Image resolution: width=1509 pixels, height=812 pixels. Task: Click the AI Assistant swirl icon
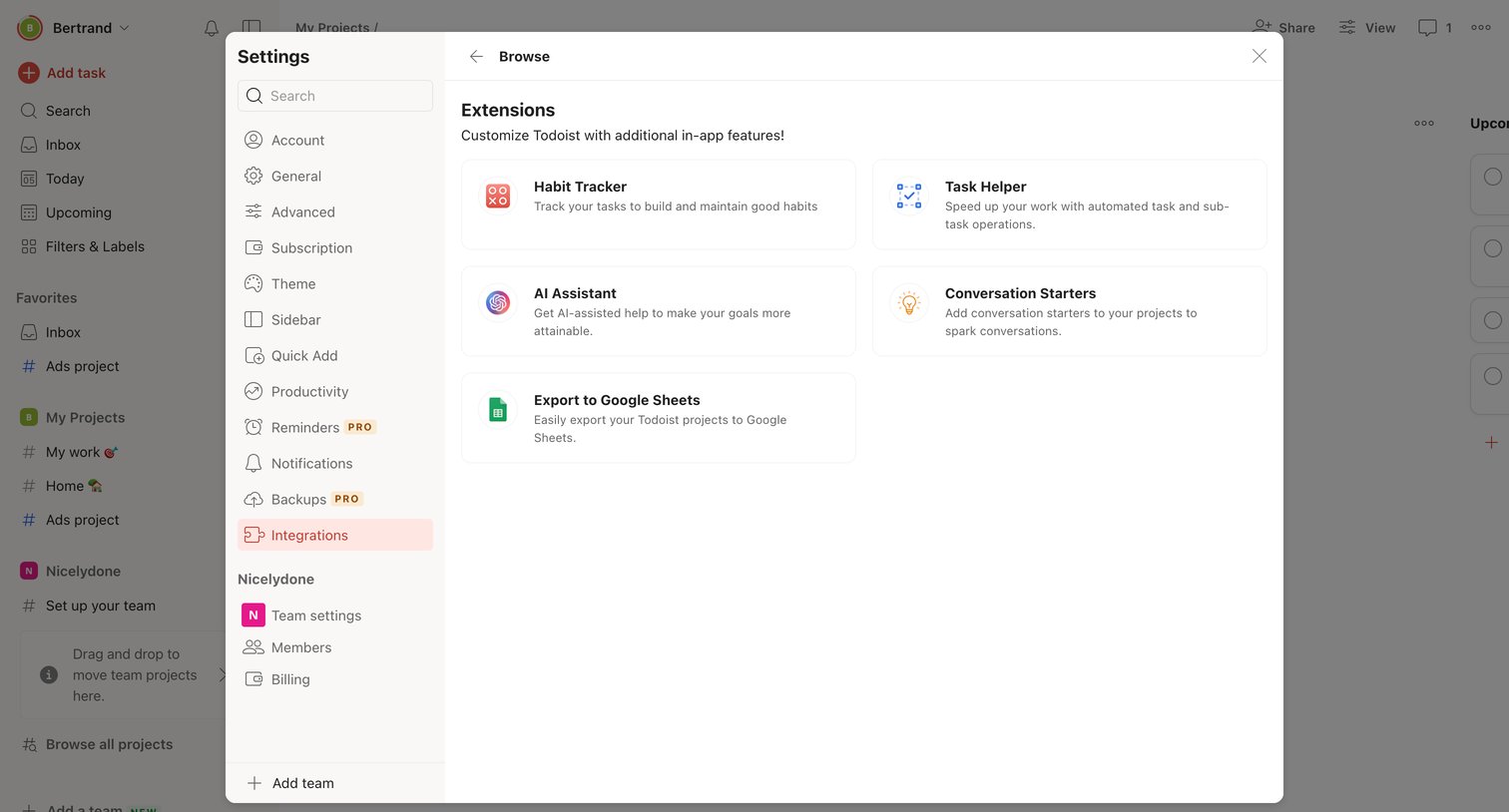pyautogui.click(x=497, y=302)
